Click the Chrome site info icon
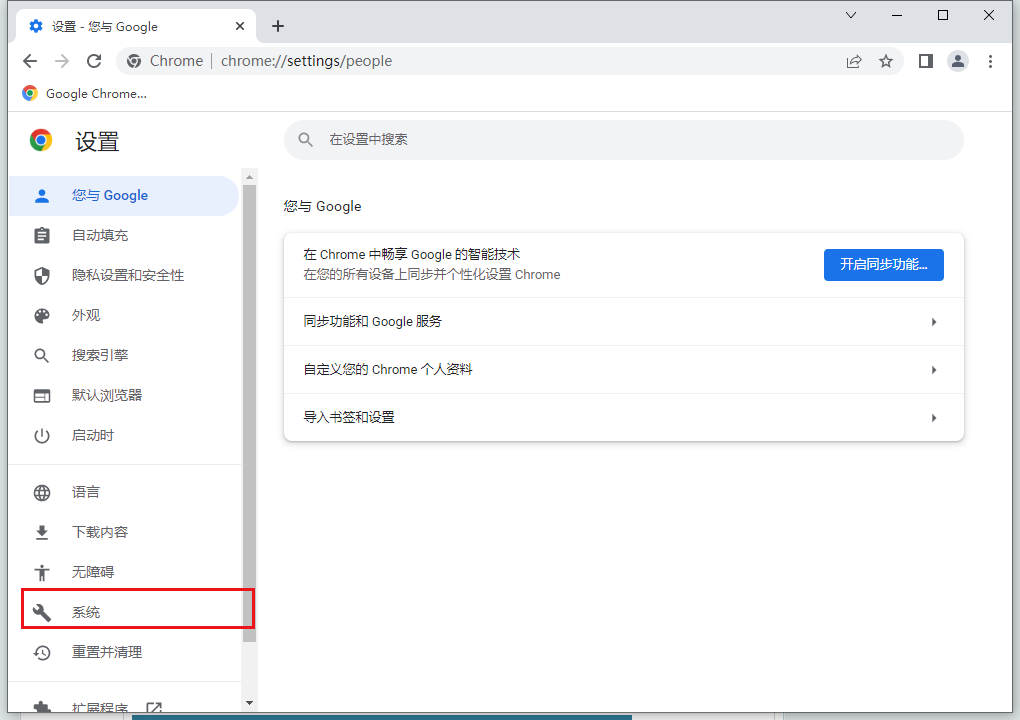The height and width of the screenshot is (720, 1020). click(134, 61)
